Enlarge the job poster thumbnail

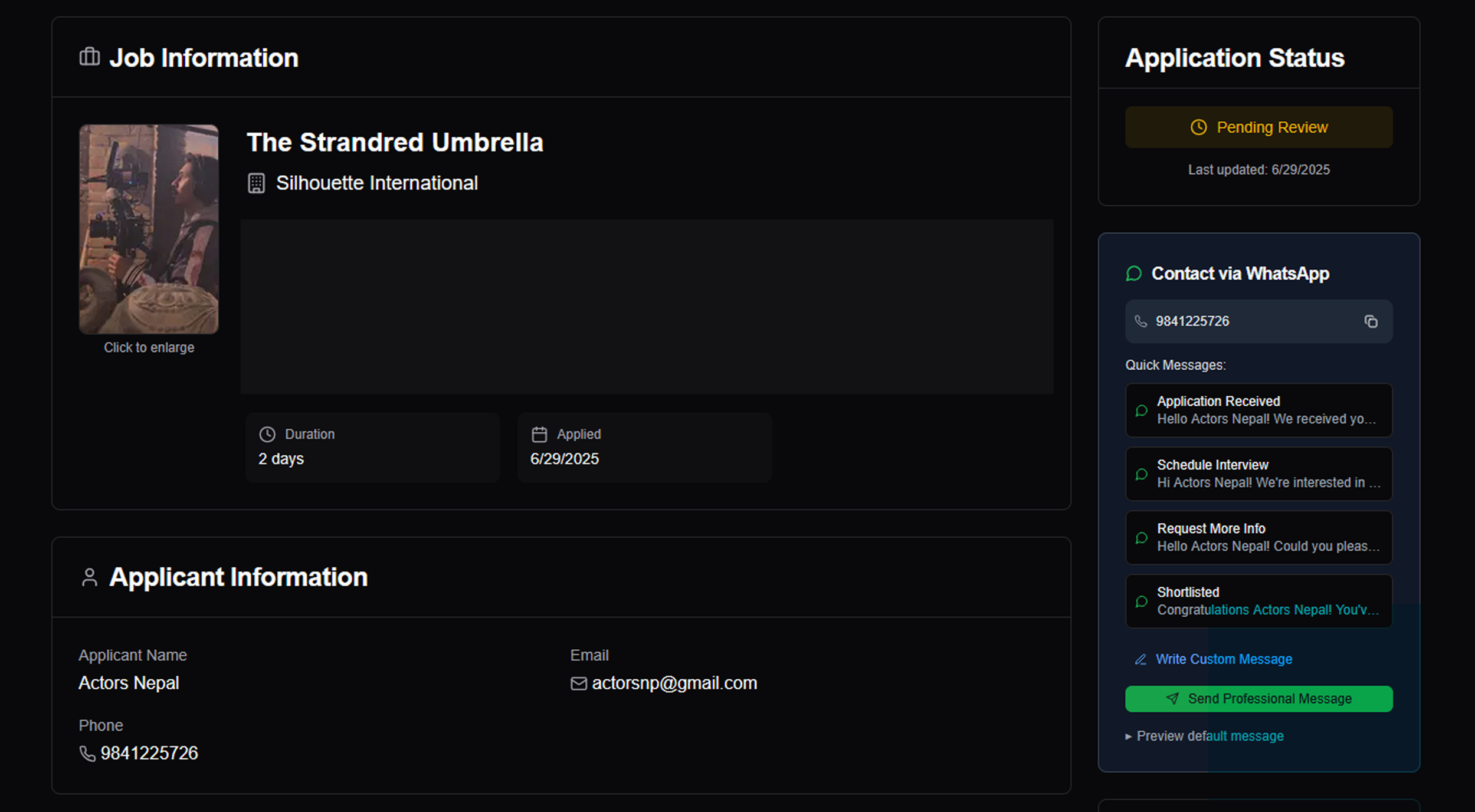click(x=149, y=229)
